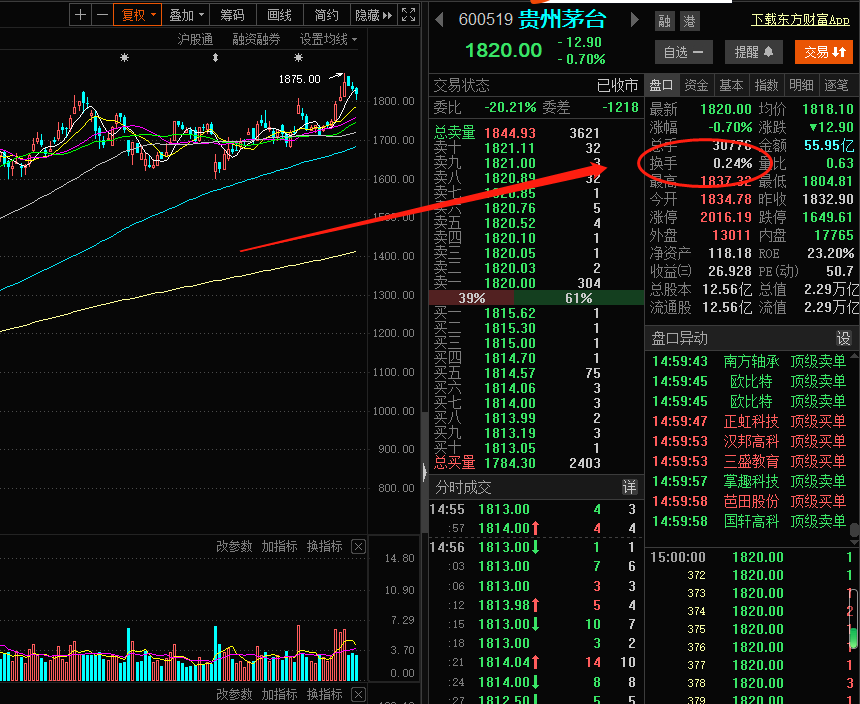Click the double-arrow event marker on chart
This screenshot has width=860, height=704.
(216, 58)
